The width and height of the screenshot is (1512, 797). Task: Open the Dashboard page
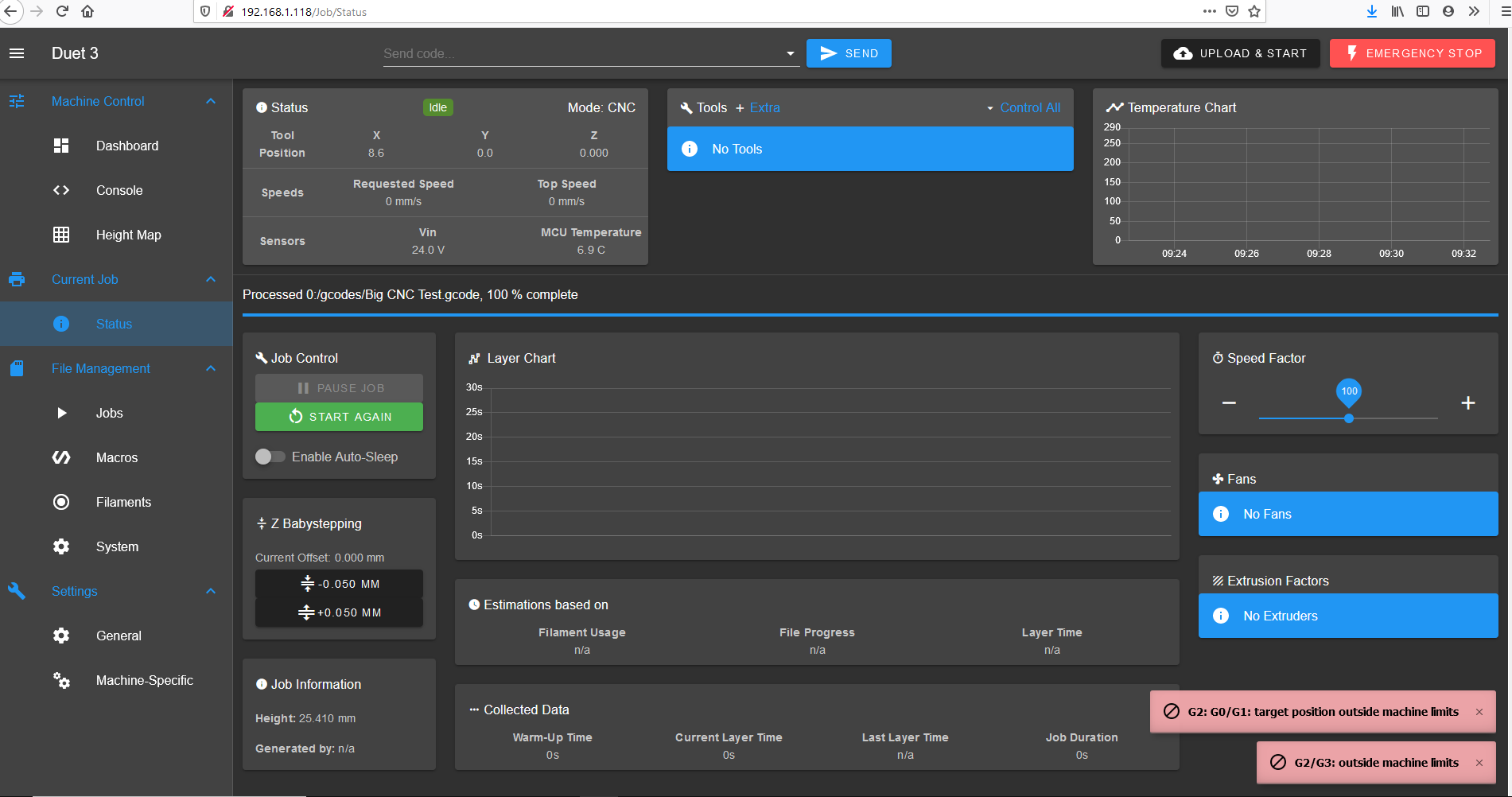tap(116, 146)
